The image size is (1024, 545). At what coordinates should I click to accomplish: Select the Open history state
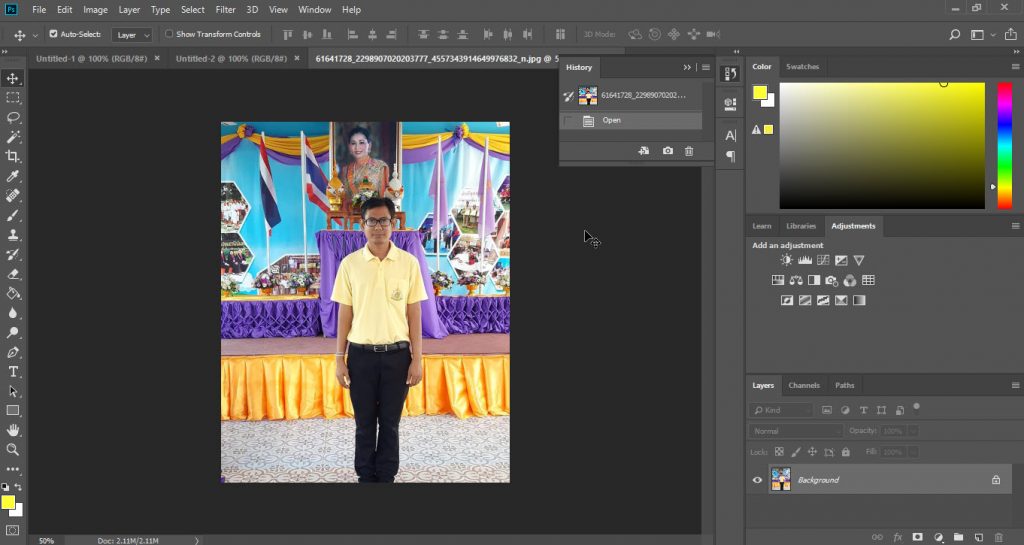[611, 120]
